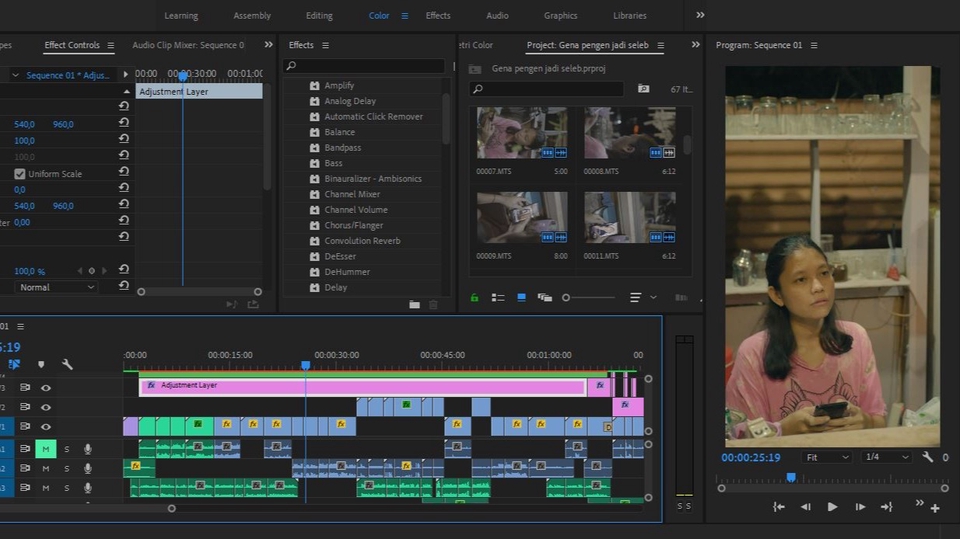Select the 00009.MTS clip thumbnail
Image resolution: width=960 pixels, height=539 pixels.
point(522,217)
